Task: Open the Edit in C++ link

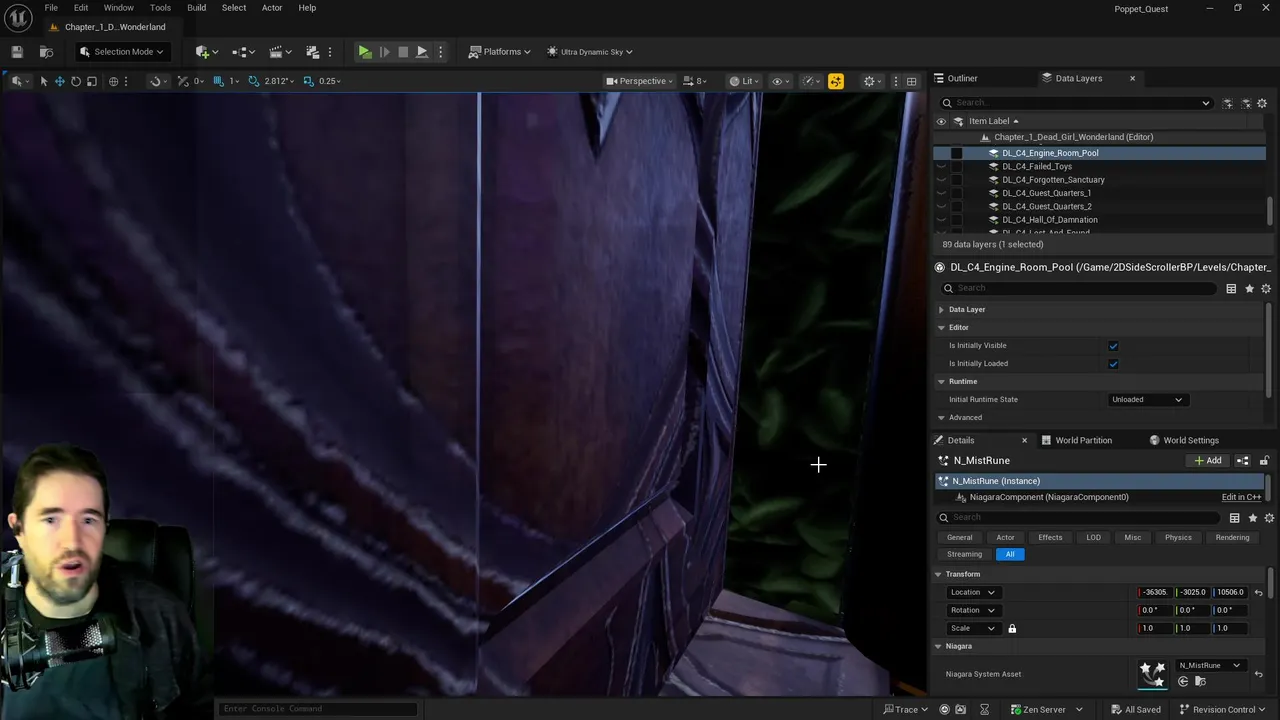Action: tap(1241, 498)
